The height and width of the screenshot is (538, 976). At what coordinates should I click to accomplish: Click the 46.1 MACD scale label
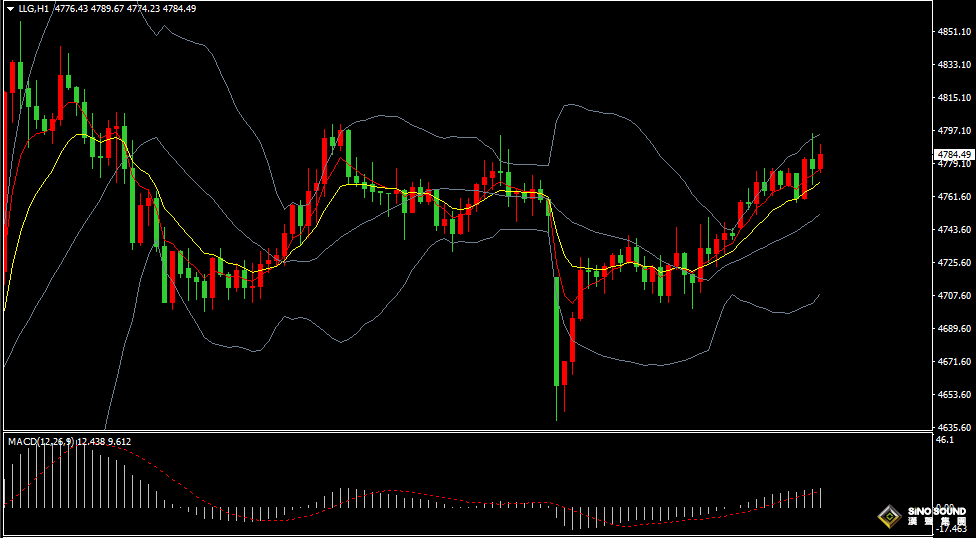pos(945,440)
